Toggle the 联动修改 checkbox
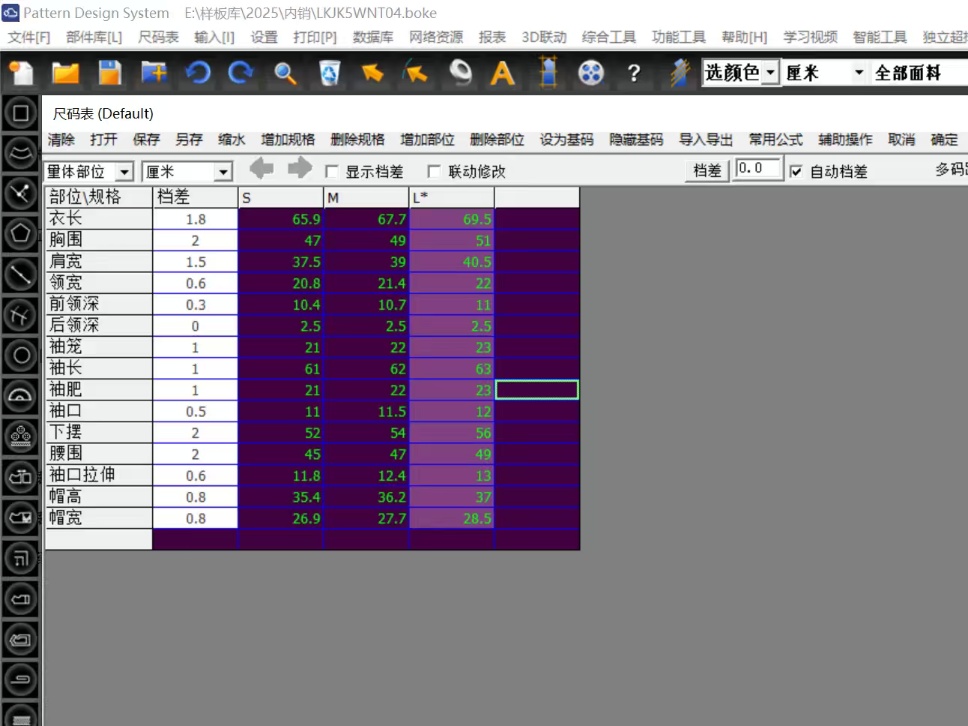 pyautogui.click(x=434, y=172)
